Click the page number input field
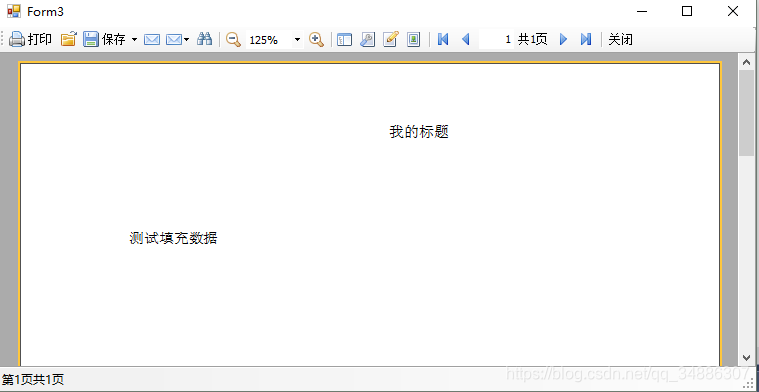 pos(496,39)
